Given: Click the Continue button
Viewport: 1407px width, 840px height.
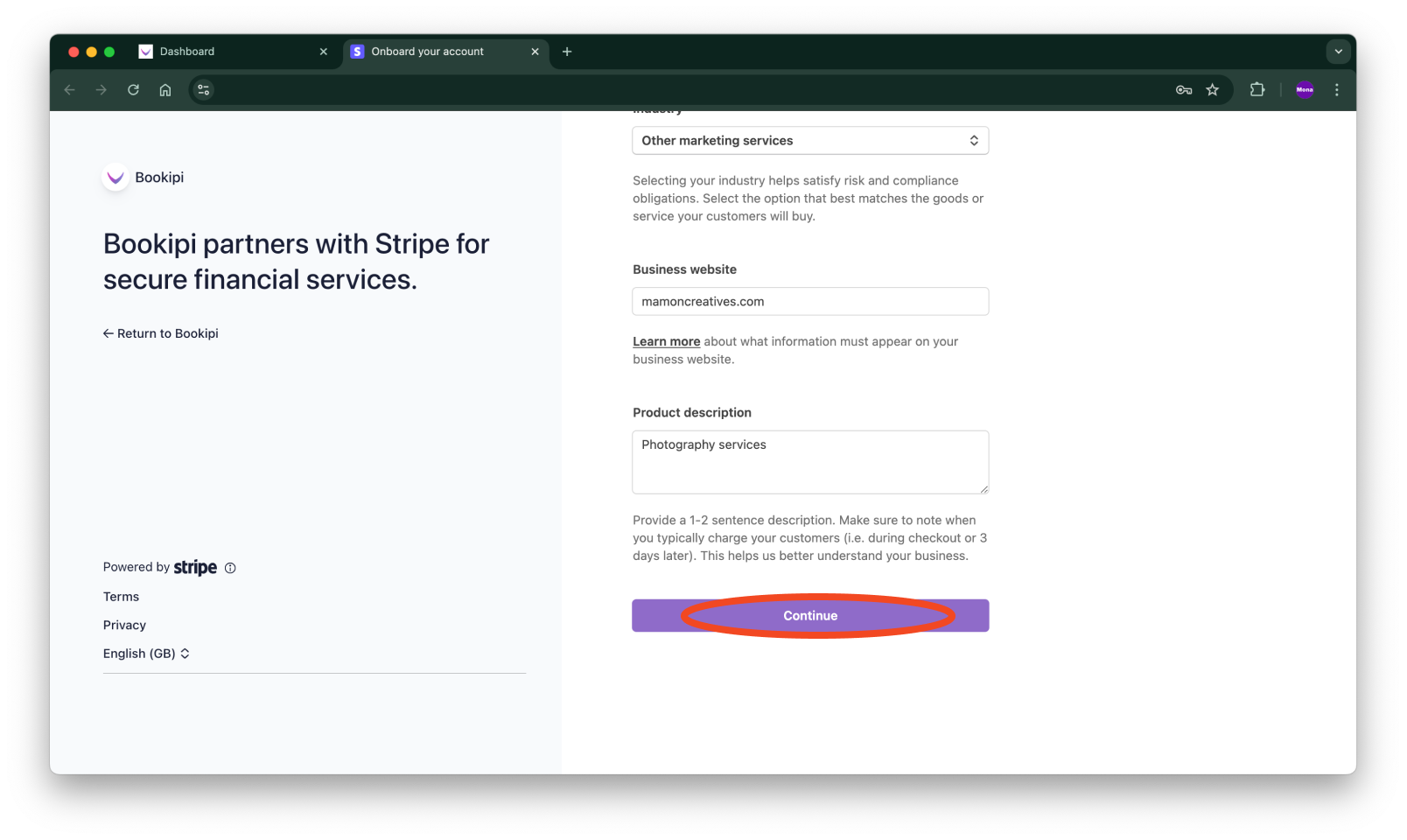Looking at the screenshot, I should point(809,615).
